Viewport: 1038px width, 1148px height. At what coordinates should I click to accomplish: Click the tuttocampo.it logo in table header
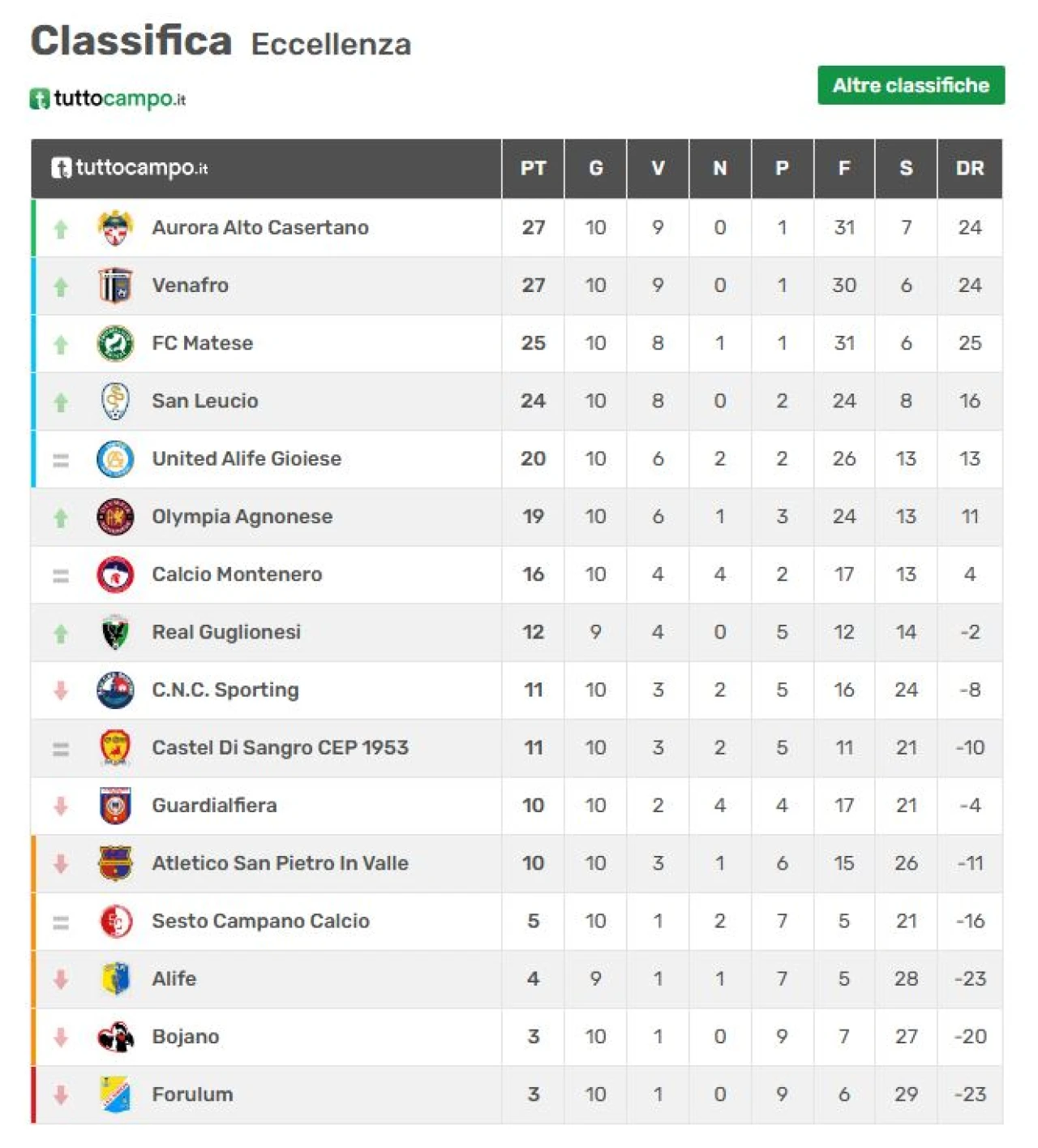tap(130, 168)
